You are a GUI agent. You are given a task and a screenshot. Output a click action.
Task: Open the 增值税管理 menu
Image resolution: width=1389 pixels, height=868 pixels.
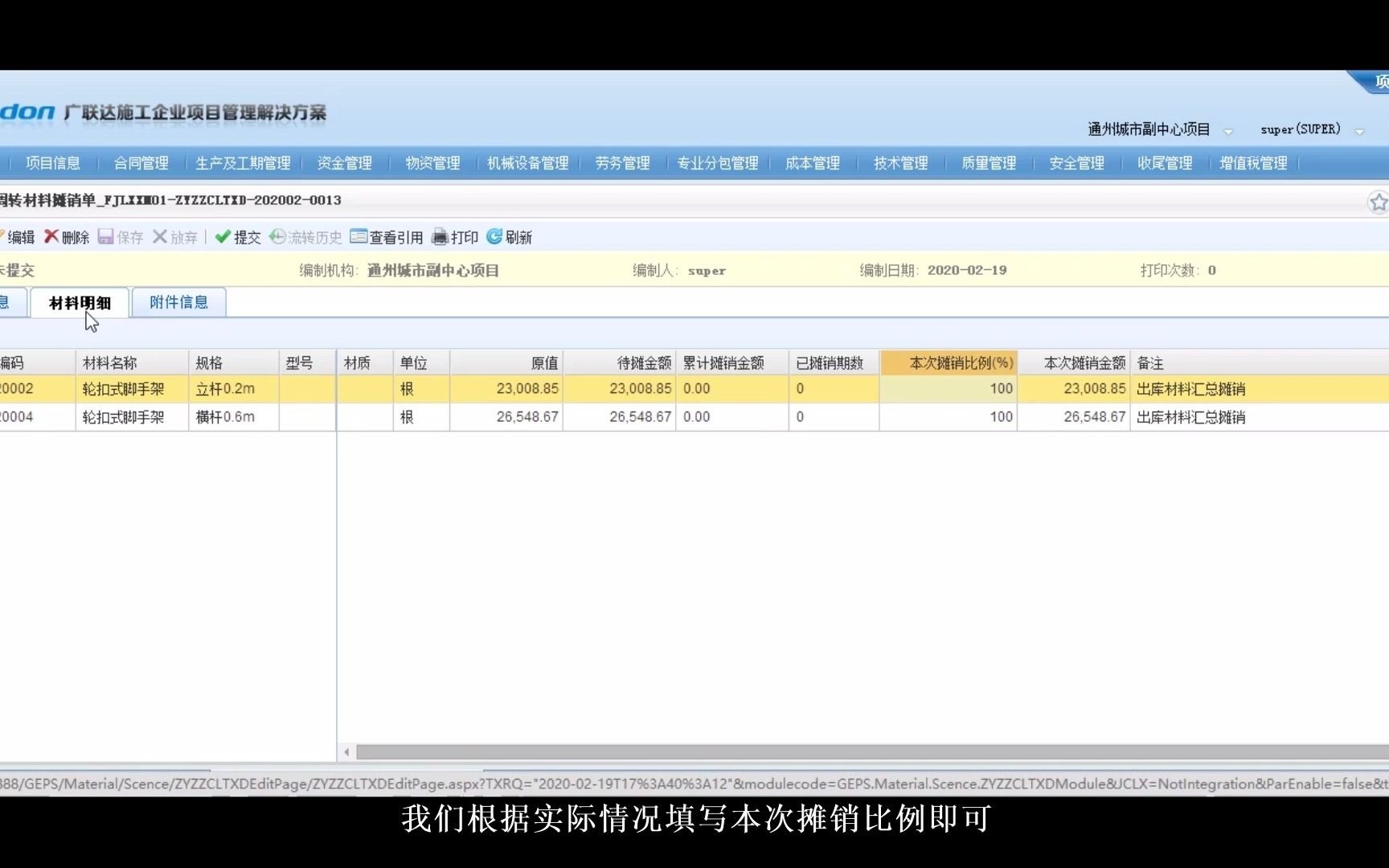click(x=1254, y=163)
